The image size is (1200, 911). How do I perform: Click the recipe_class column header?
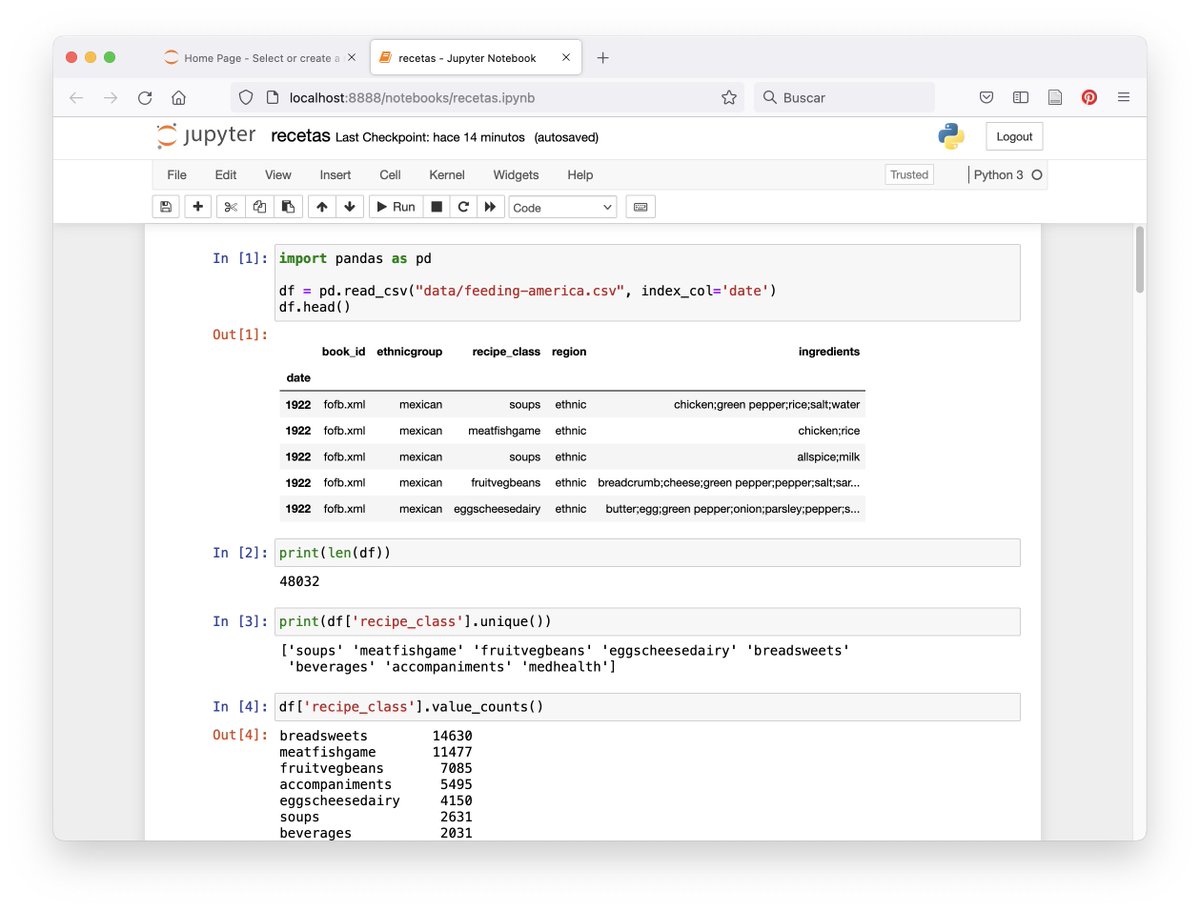506,352
